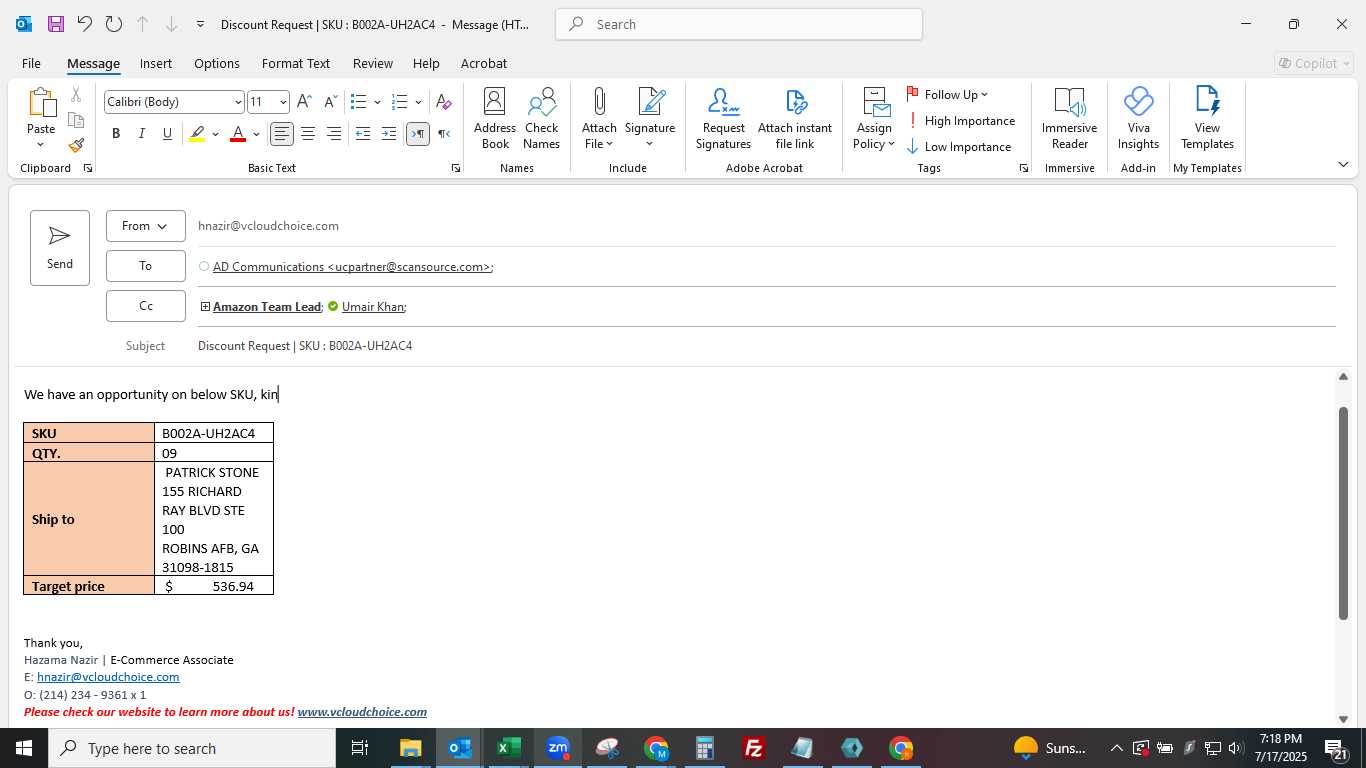Click the Paste clipboard icon

(x=41, y=104)
